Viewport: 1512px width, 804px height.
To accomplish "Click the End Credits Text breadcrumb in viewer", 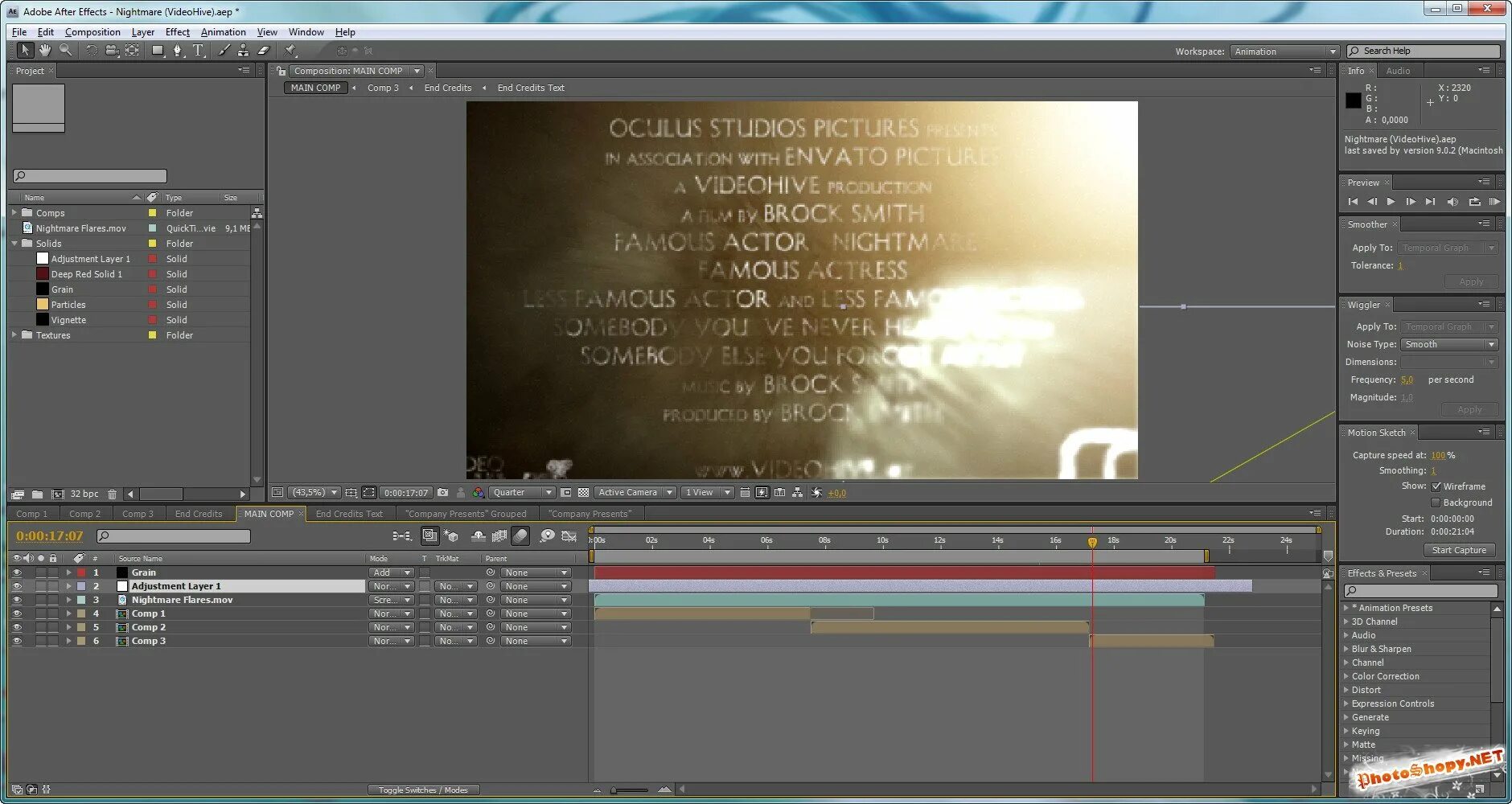I will (531, 88).
